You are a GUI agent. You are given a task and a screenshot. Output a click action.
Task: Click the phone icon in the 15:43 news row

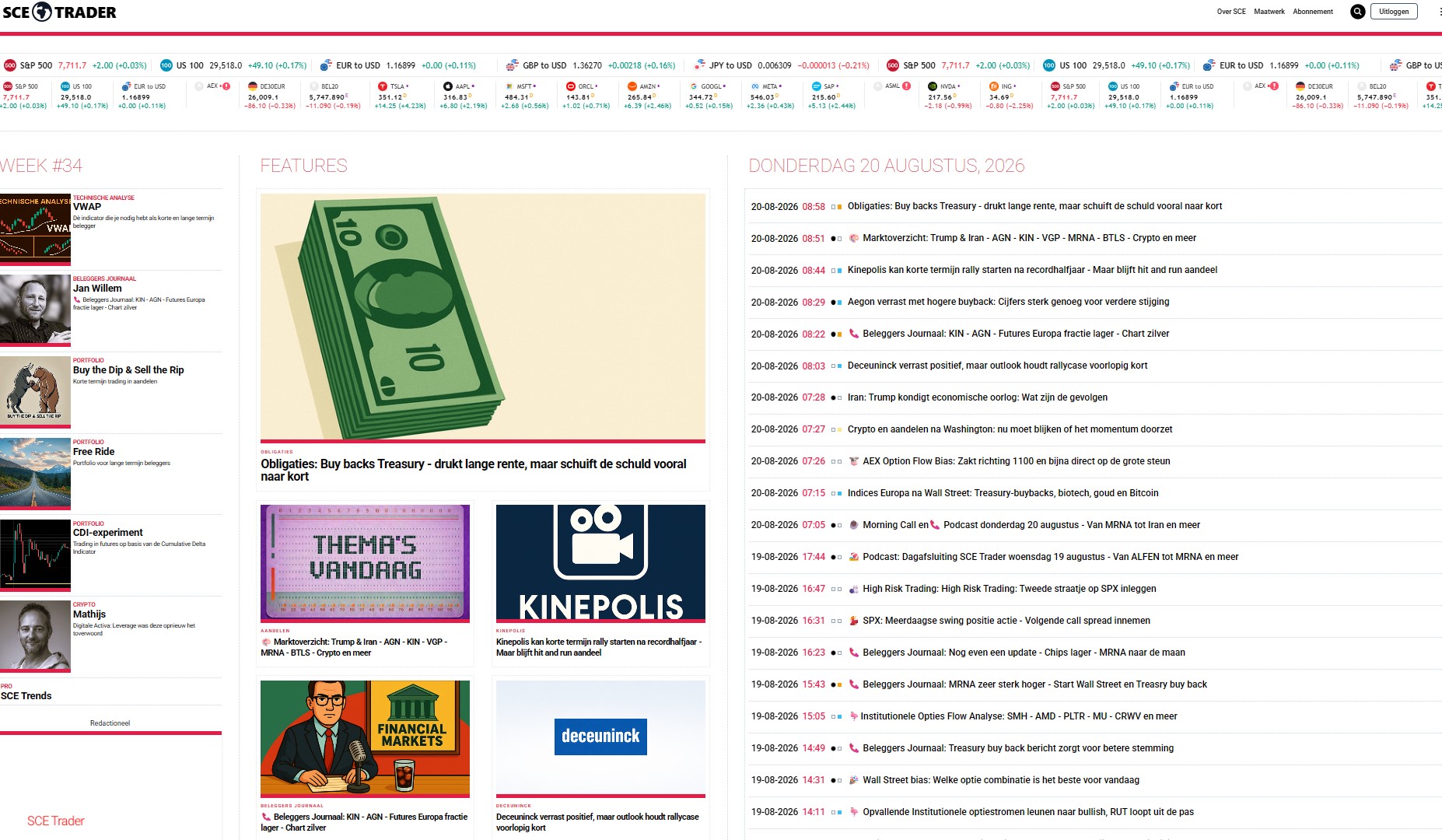853,684
